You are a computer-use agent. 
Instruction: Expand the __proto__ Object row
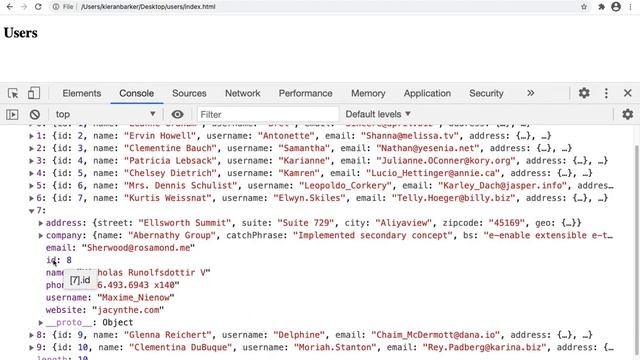[x=41, y=322]
